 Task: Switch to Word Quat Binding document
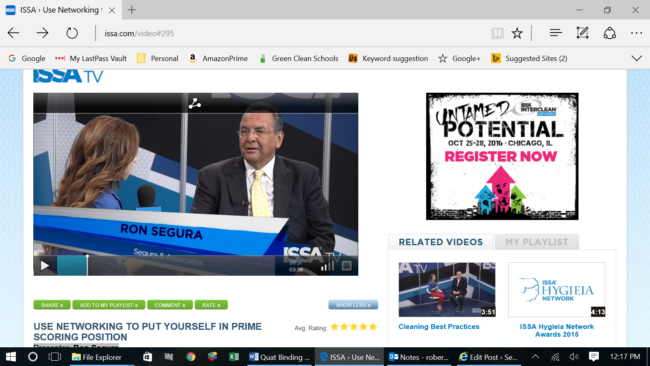[x=280, y=357]
